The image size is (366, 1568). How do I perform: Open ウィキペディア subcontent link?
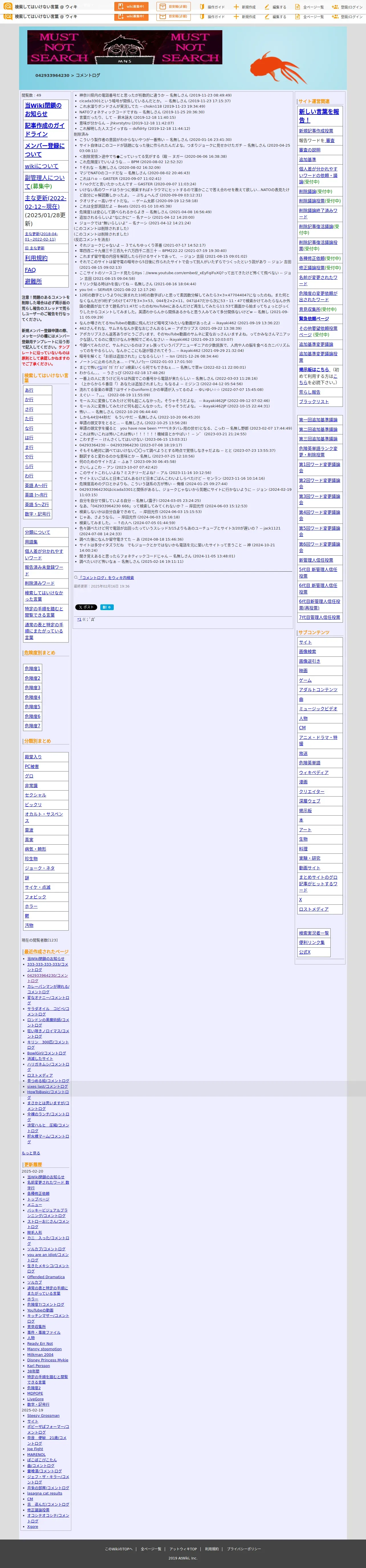tap(314, 772)
